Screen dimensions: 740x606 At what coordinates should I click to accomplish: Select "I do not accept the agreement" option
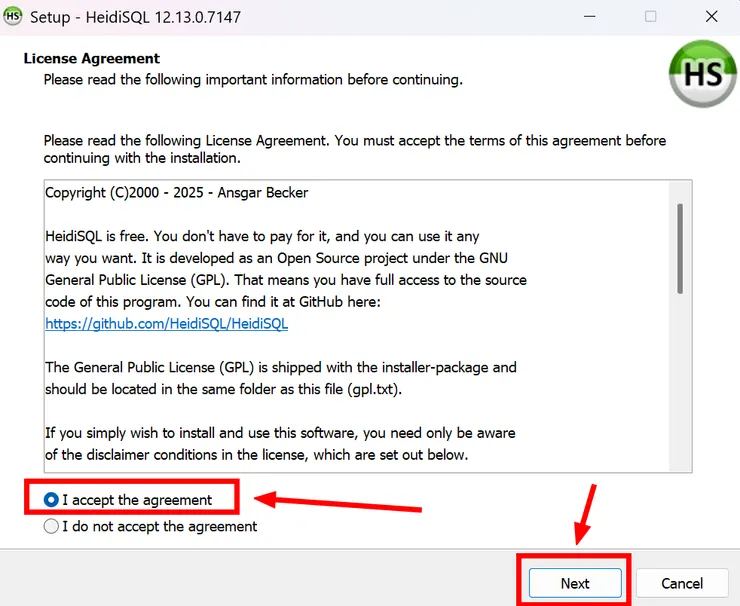[x=150, y=526]
